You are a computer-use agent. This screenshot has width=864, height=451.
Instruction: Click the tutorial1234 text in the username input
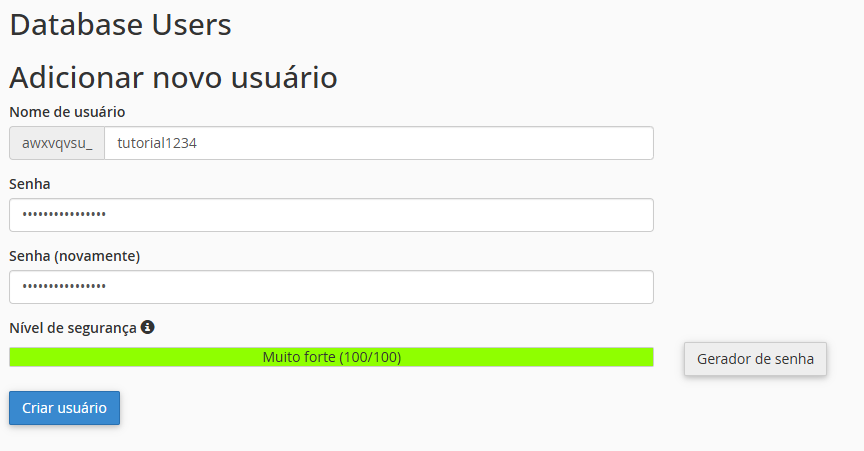[157, 143]
